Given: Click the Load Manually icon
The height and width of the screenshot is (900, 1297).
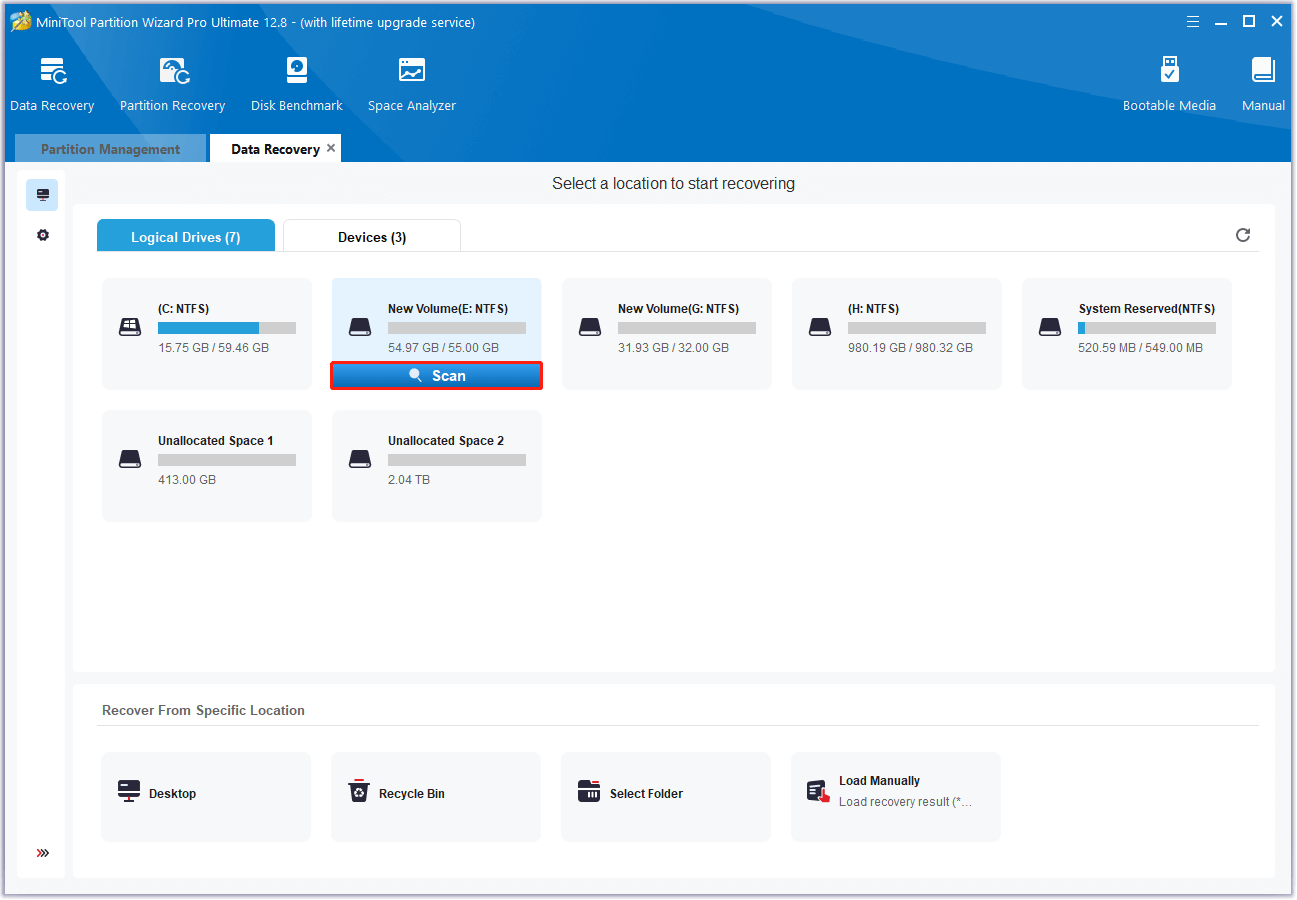Looking at the screenshot, I should pos(819,792).
